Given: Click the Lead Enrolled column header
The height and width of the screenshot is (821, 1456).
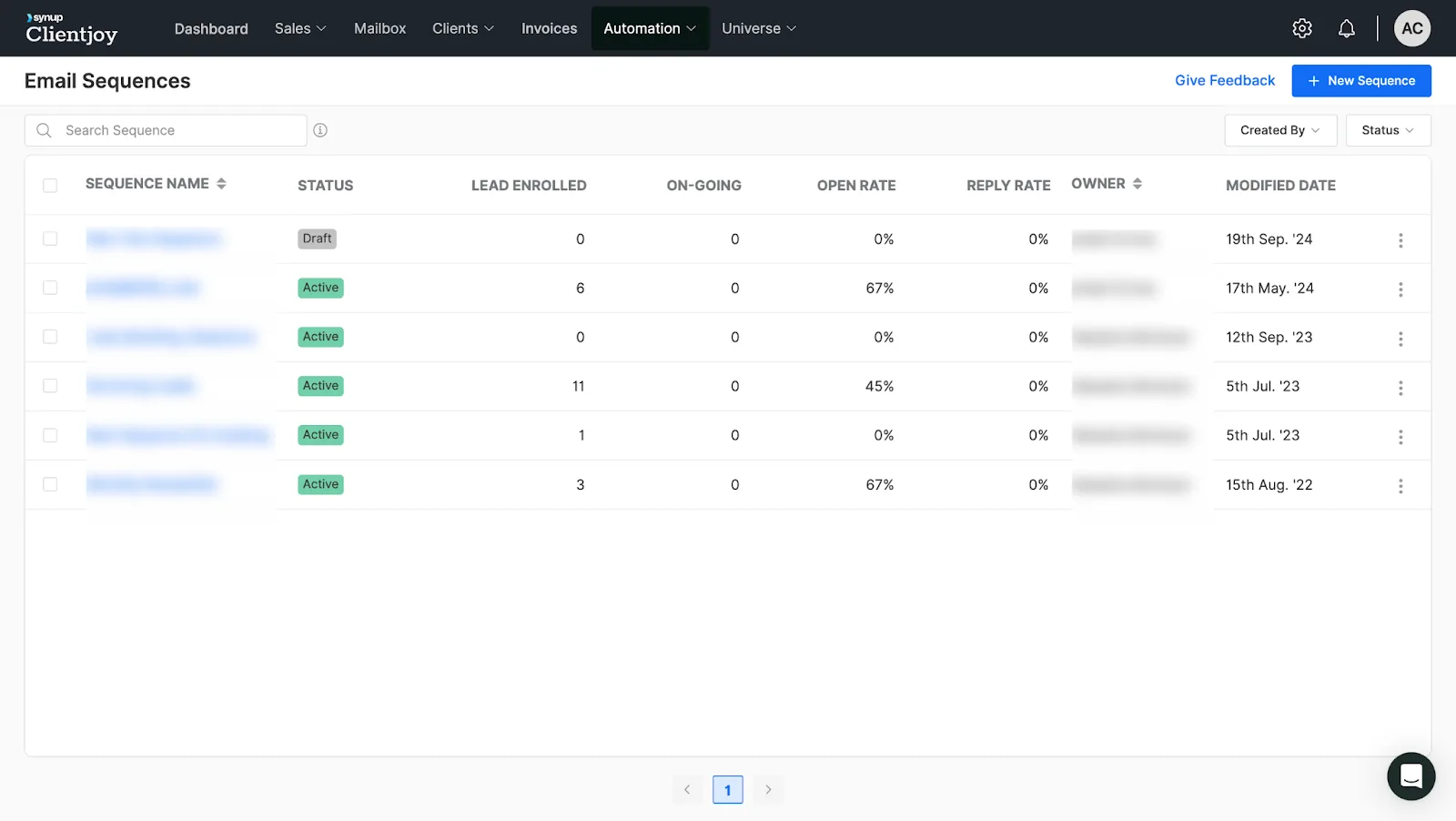Looking at the screenshot, I should pos(529,186).
